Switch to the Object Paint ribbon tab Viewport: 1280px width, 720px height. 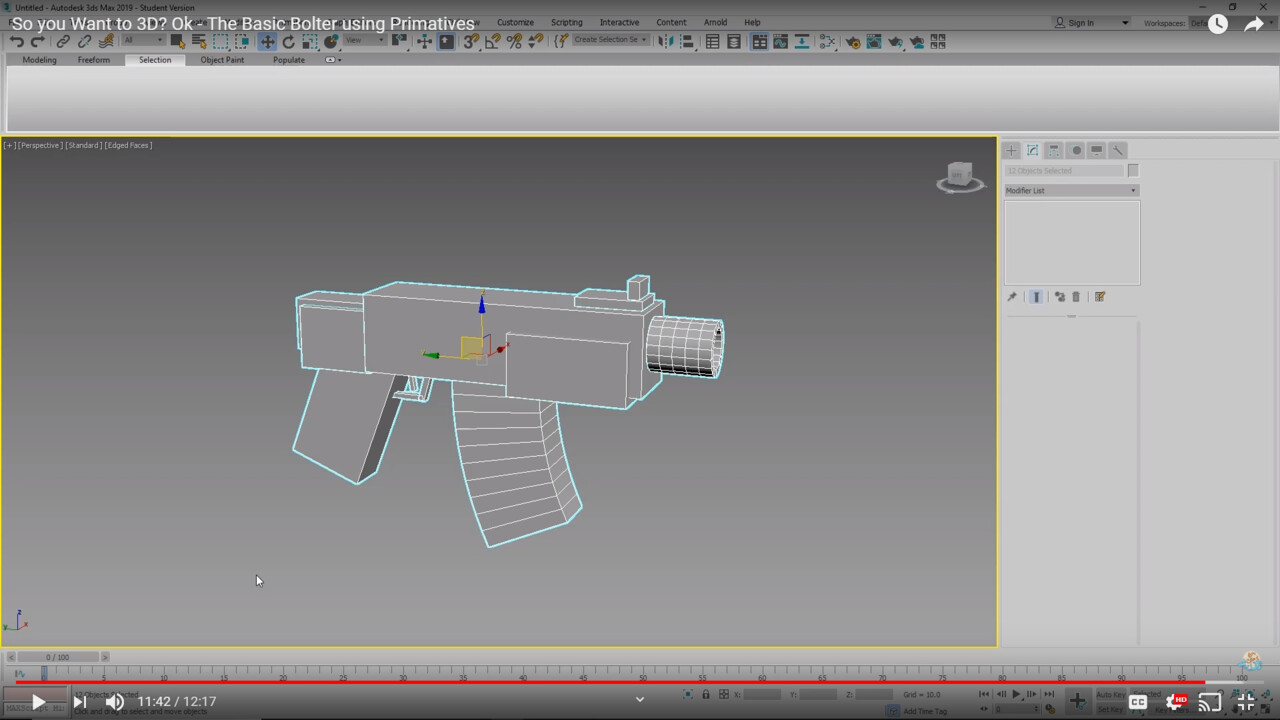point(222,60)
